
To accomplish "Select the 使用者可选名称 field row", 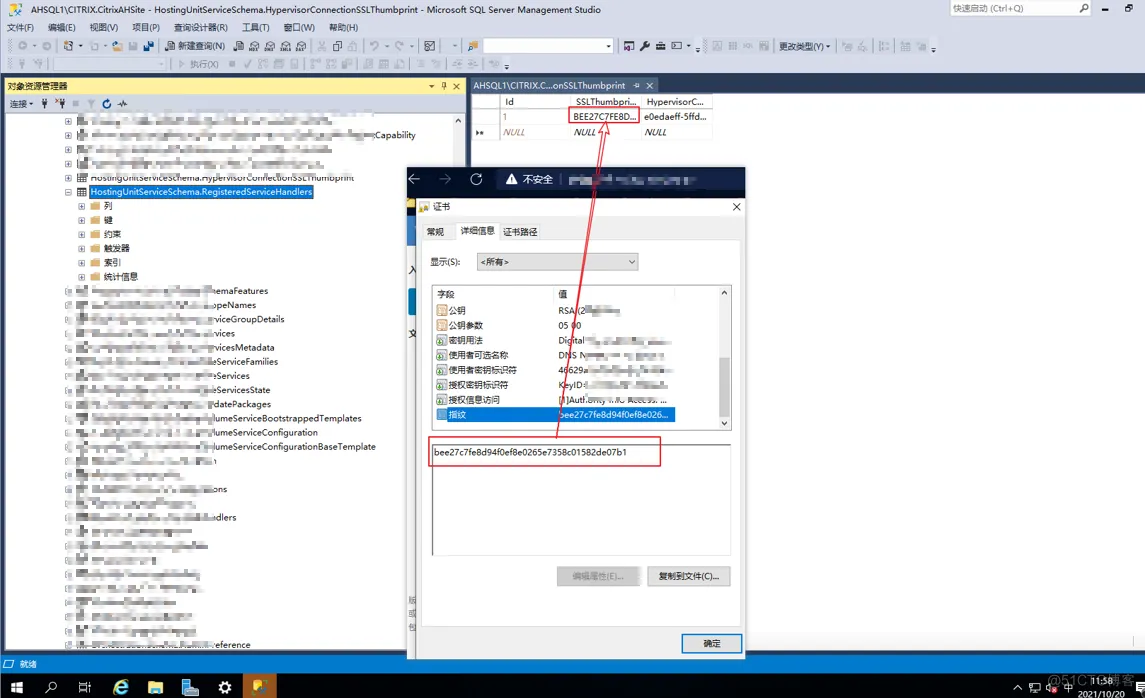I will coord(555,356).
